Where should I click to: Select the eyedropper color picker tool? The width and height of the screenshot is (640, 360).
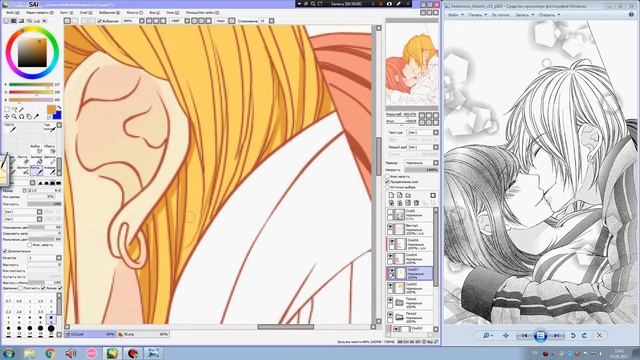point(36,117)
